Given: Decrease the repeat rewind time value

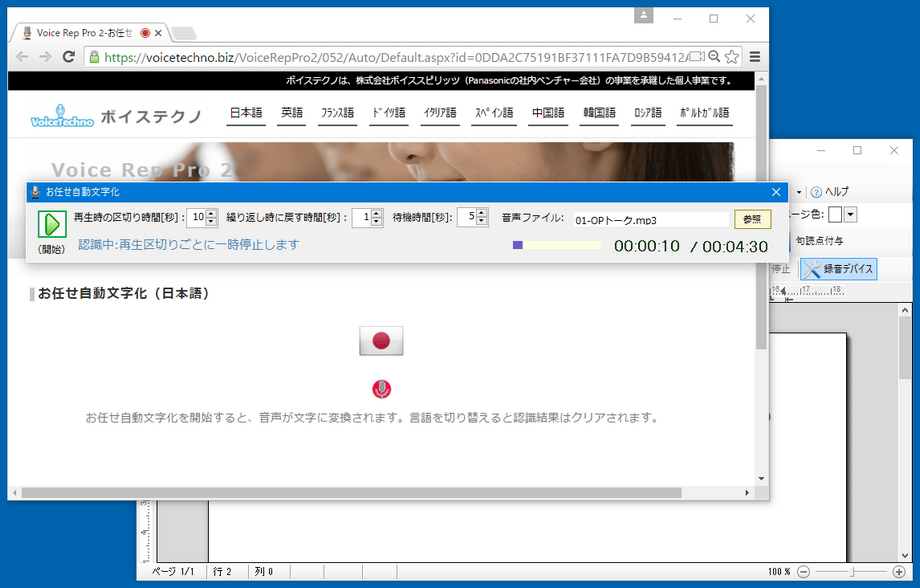Looking at the screenshot, I should pos(377,222).
